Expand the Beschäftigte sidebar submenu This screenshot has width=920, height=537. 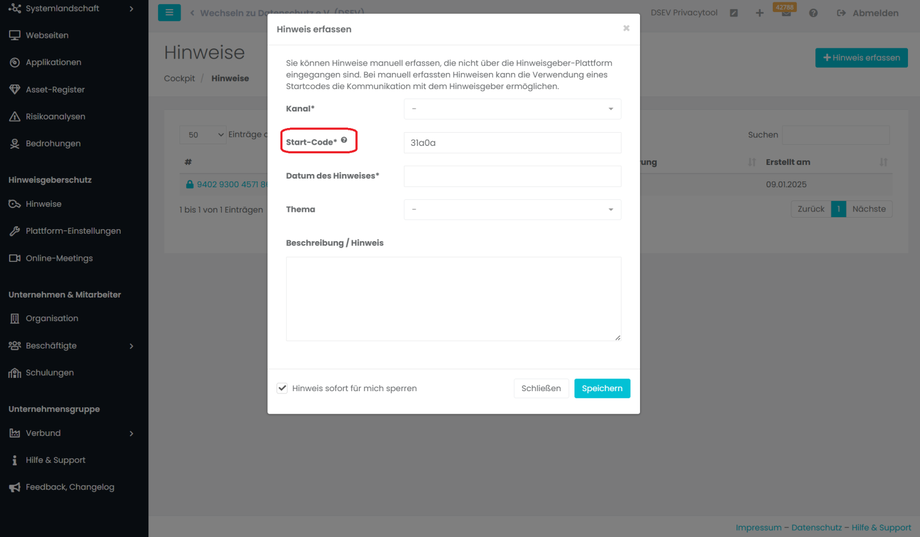(131, 346)
